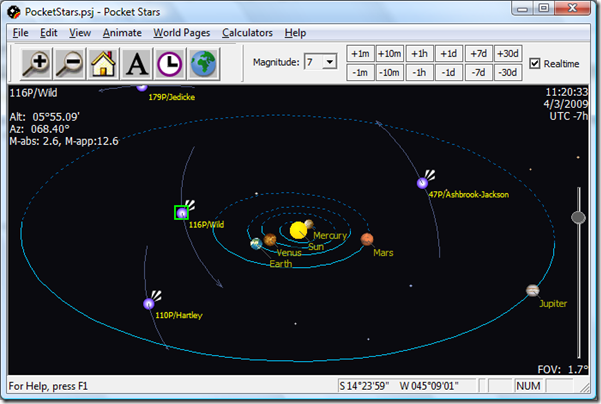Click the zoom in magnifier icon
Viewport: 601px width, 404px height.
[x=40, y=63]
